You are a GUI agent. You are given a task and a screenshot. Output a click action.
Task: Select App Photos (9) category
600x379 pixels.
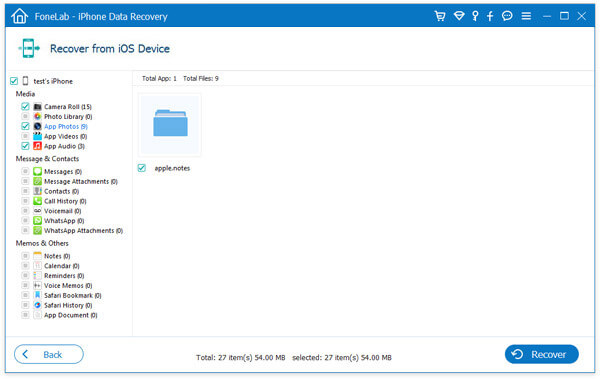(x=66, y=126)
